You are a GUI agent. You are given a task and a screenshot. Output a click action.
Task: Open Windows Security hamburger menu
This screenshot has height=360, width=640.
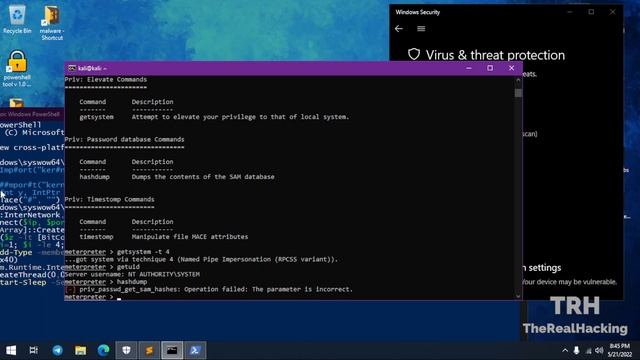(x=421, y=29)
